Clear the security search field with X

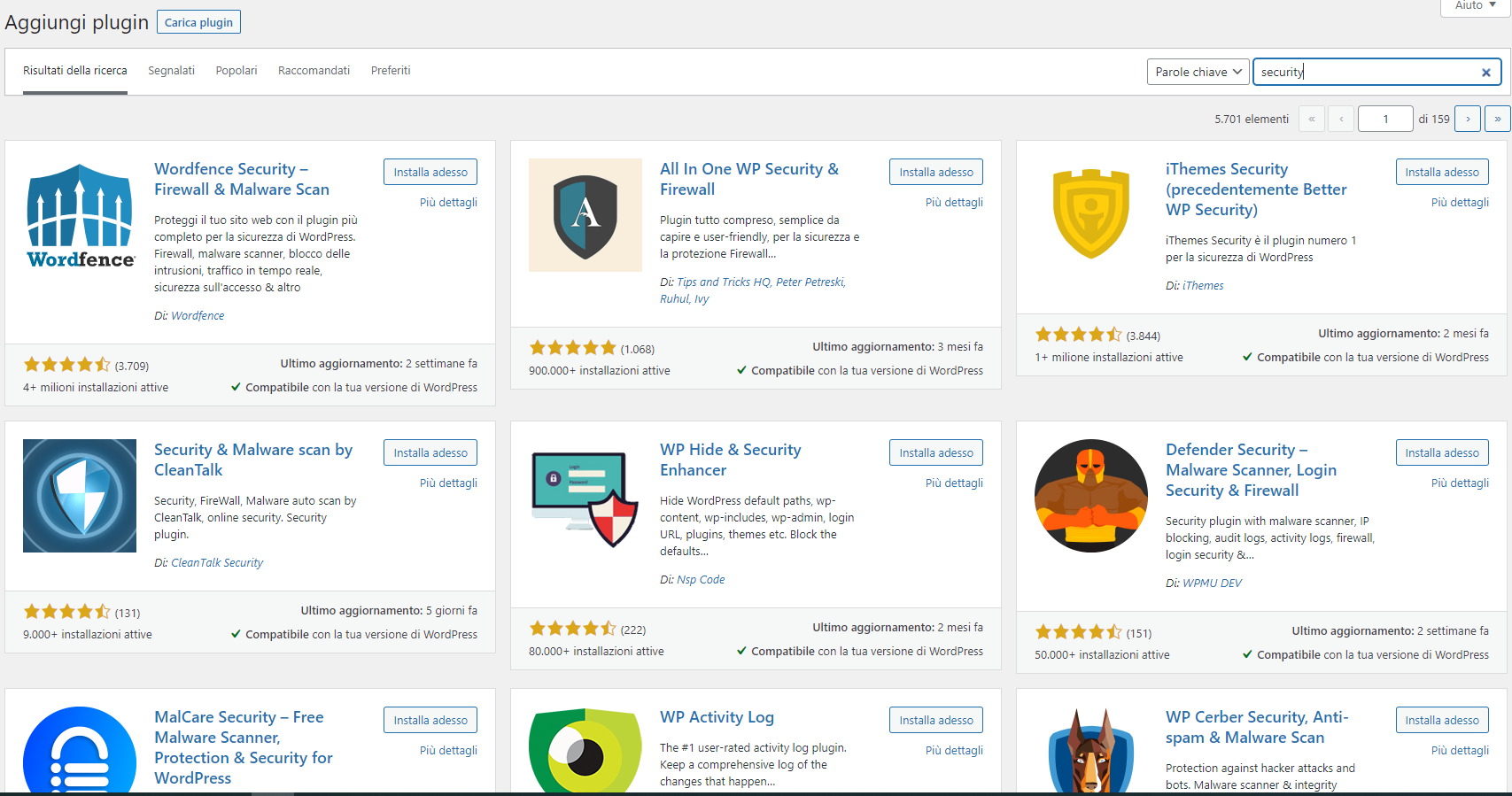1485,73
